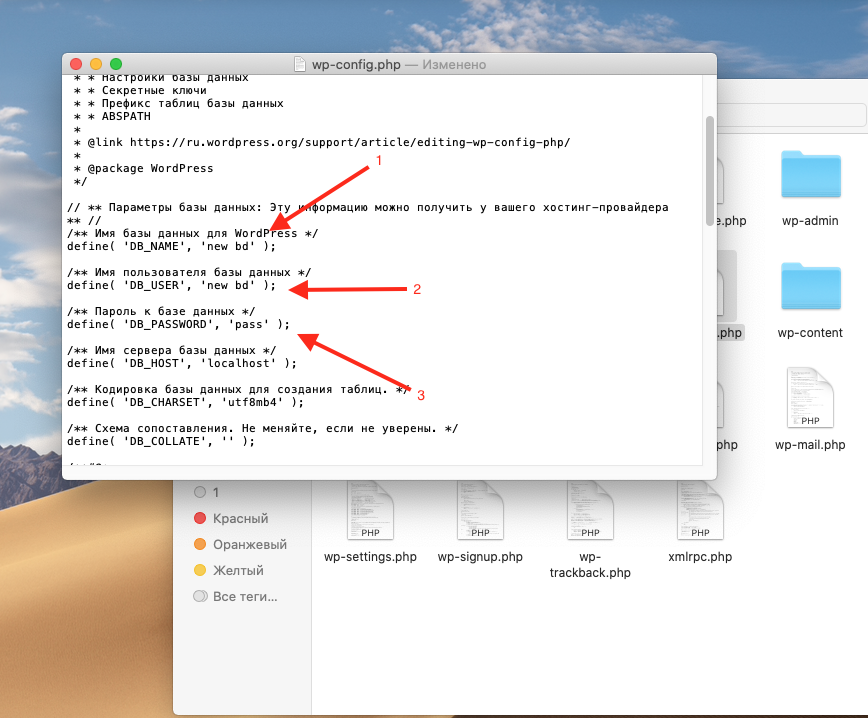Click the Префикс таблиц базы данных line

coord(179,104)
